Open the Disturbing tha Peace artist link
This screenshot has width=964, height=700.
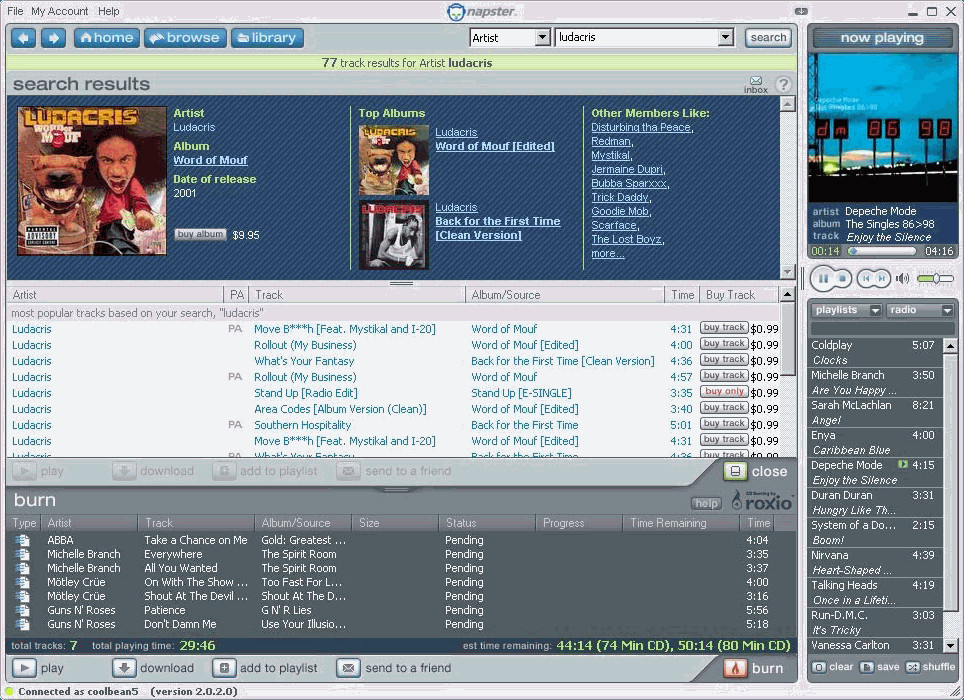pos(641,127)
